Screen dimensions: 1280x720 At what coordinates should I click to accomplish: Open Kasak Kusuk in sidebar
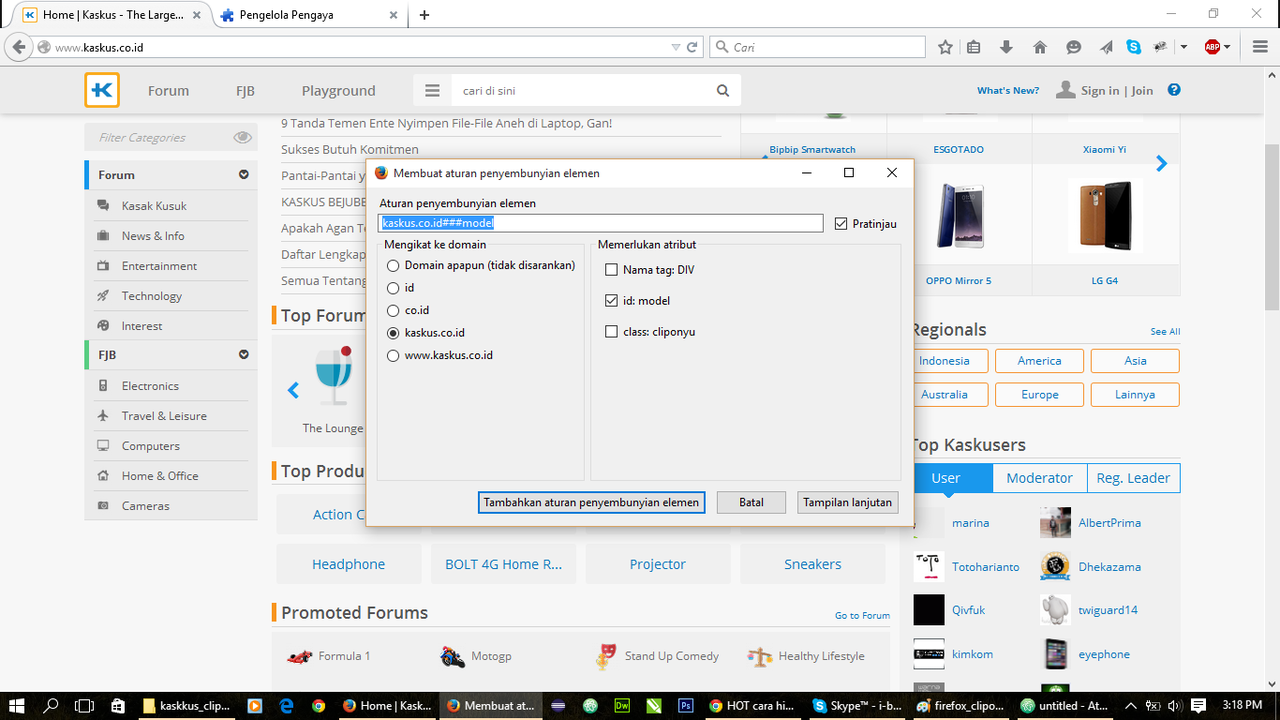[x=154, y=206]
